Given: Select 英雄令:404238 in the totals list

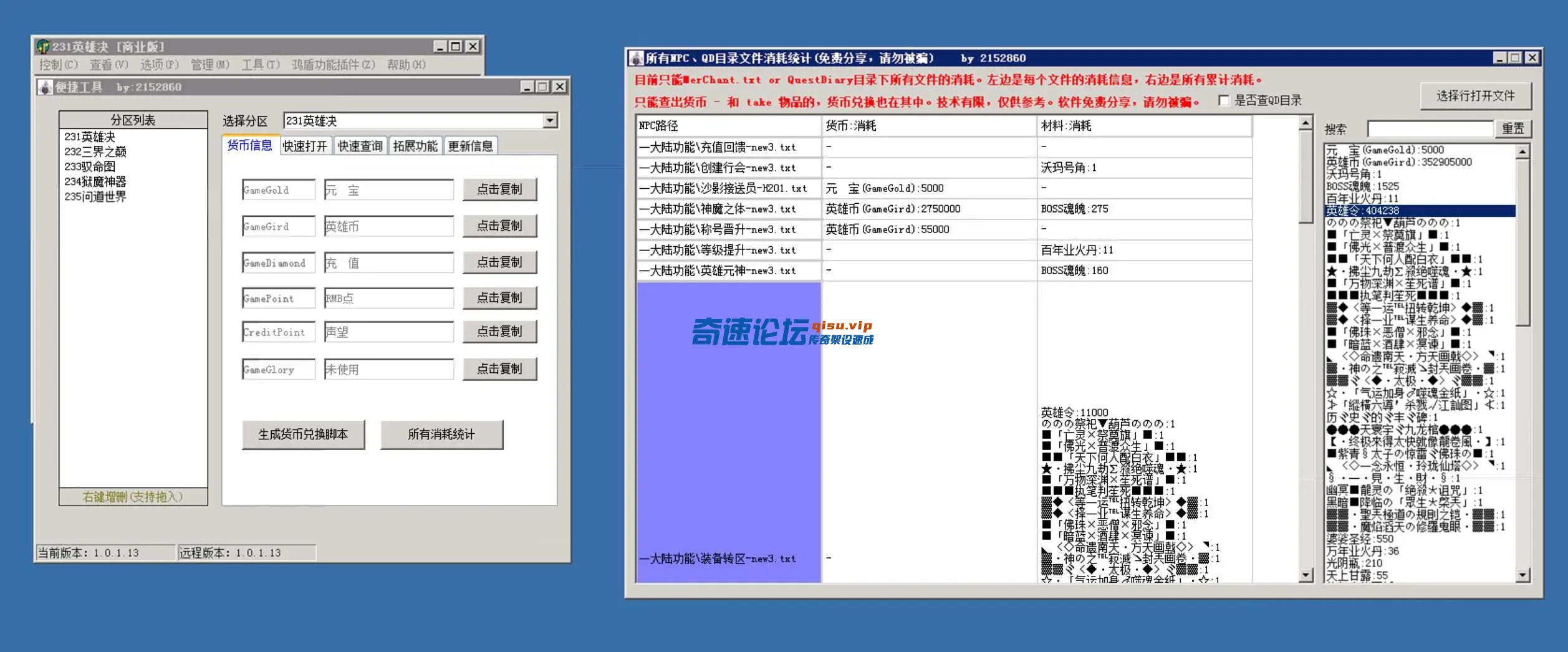Looking at the screenshot, I should (x=1420, y=211).
